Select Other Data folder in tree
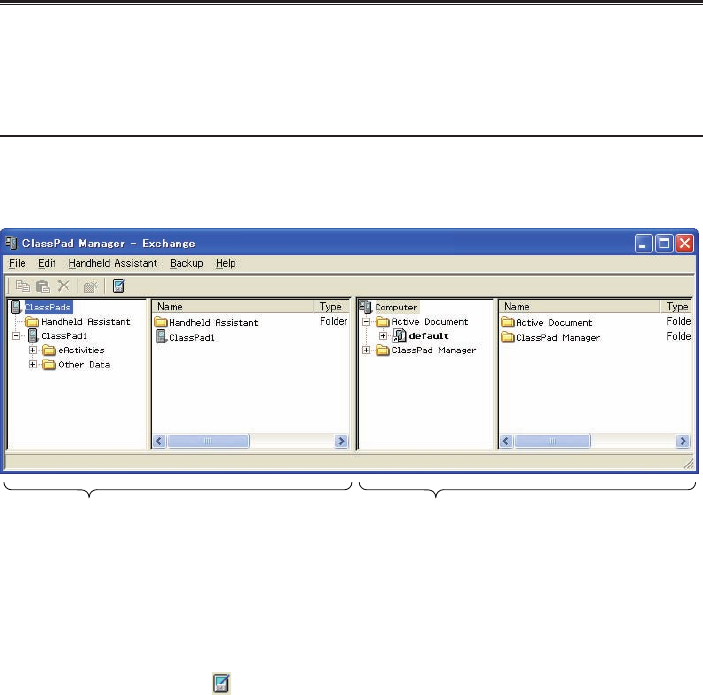The image size is (703, 695). 84,364
